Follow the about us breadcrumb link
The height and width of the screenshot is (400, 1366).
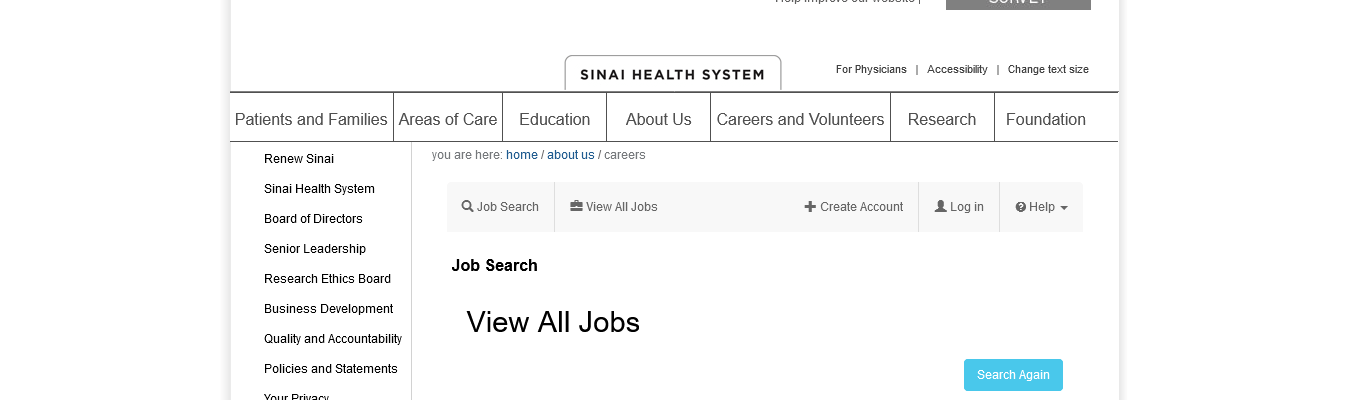tap(570, 155)
